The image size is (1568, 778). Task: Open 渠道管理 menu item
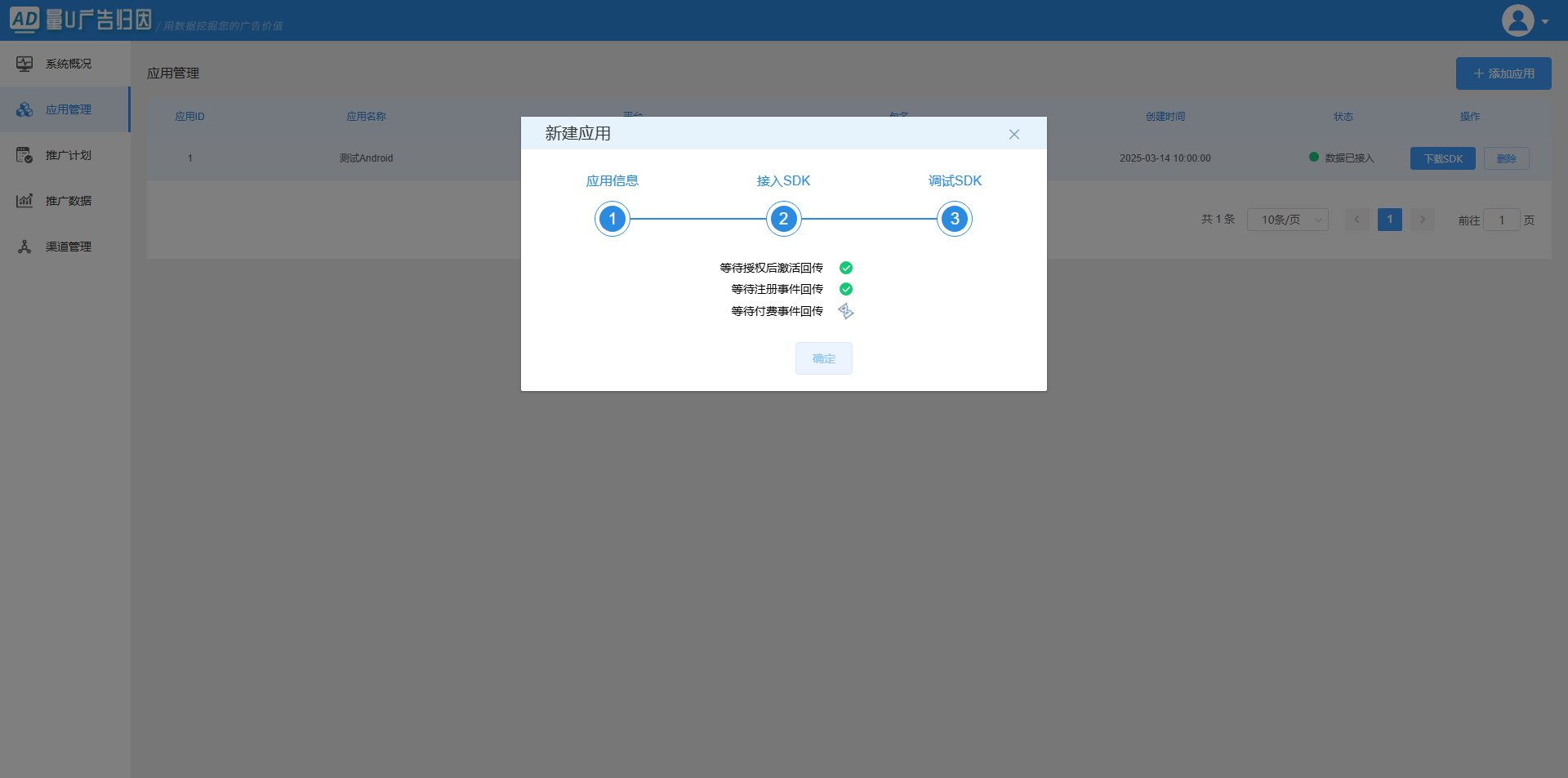pyautogui.click(x=65, y=247)
